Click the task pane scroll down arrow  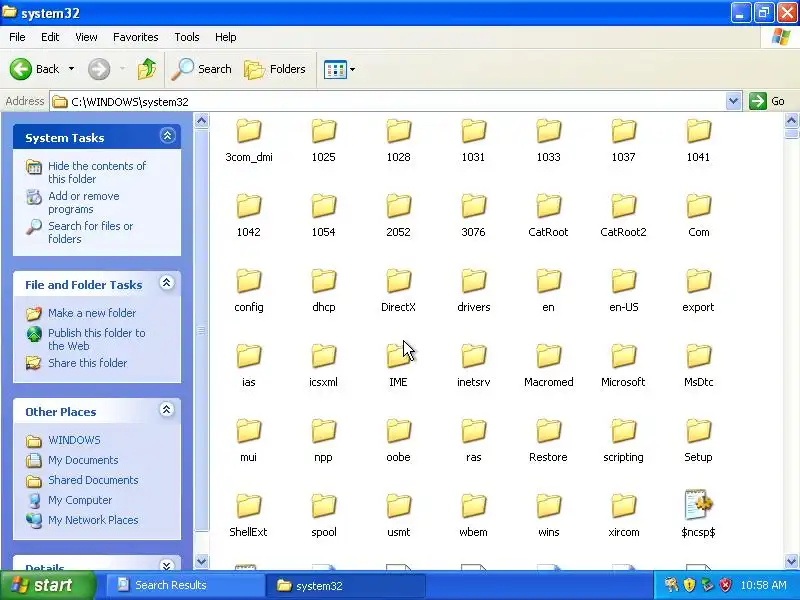pyautogui.click(x=202, y=562)
